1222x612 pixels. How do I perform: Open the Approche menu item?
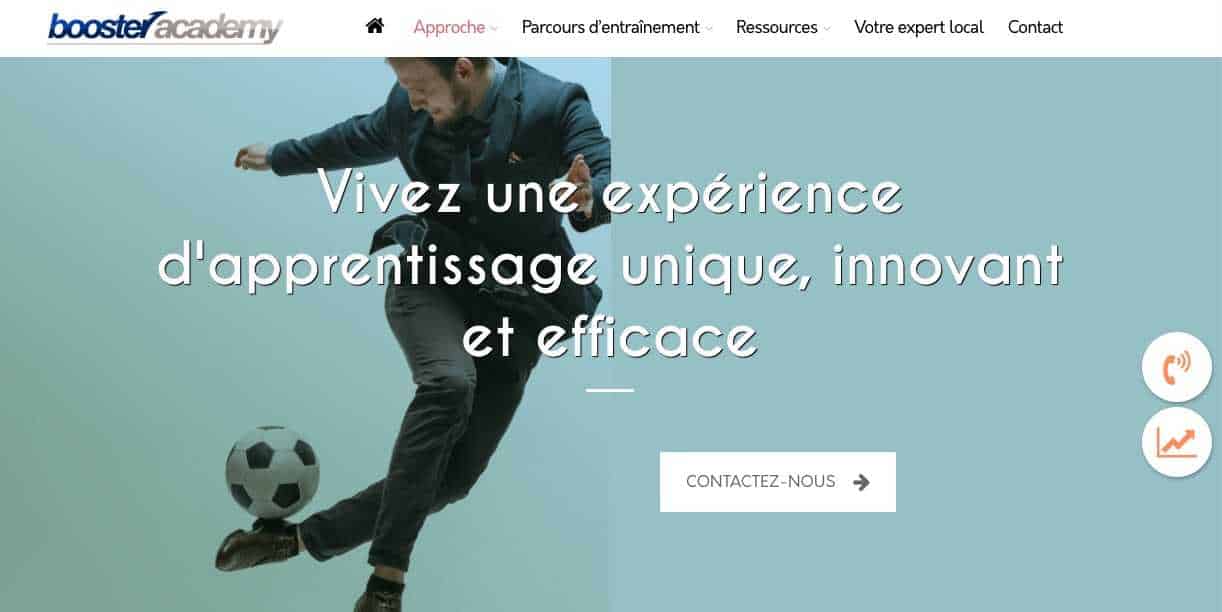click(449, 27)
